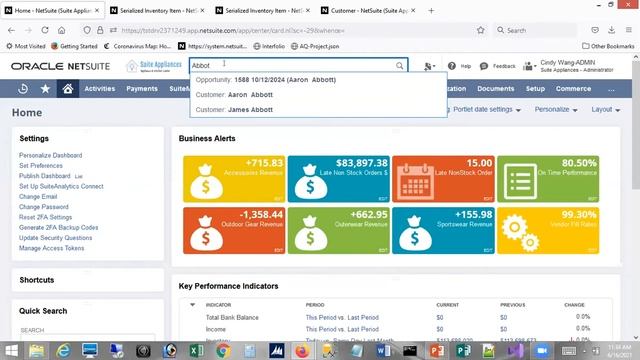This screenshot has width=640, height=360.
Task: Click Set Up SuiteAnalytics Connect link
Action: coord(61,186)
